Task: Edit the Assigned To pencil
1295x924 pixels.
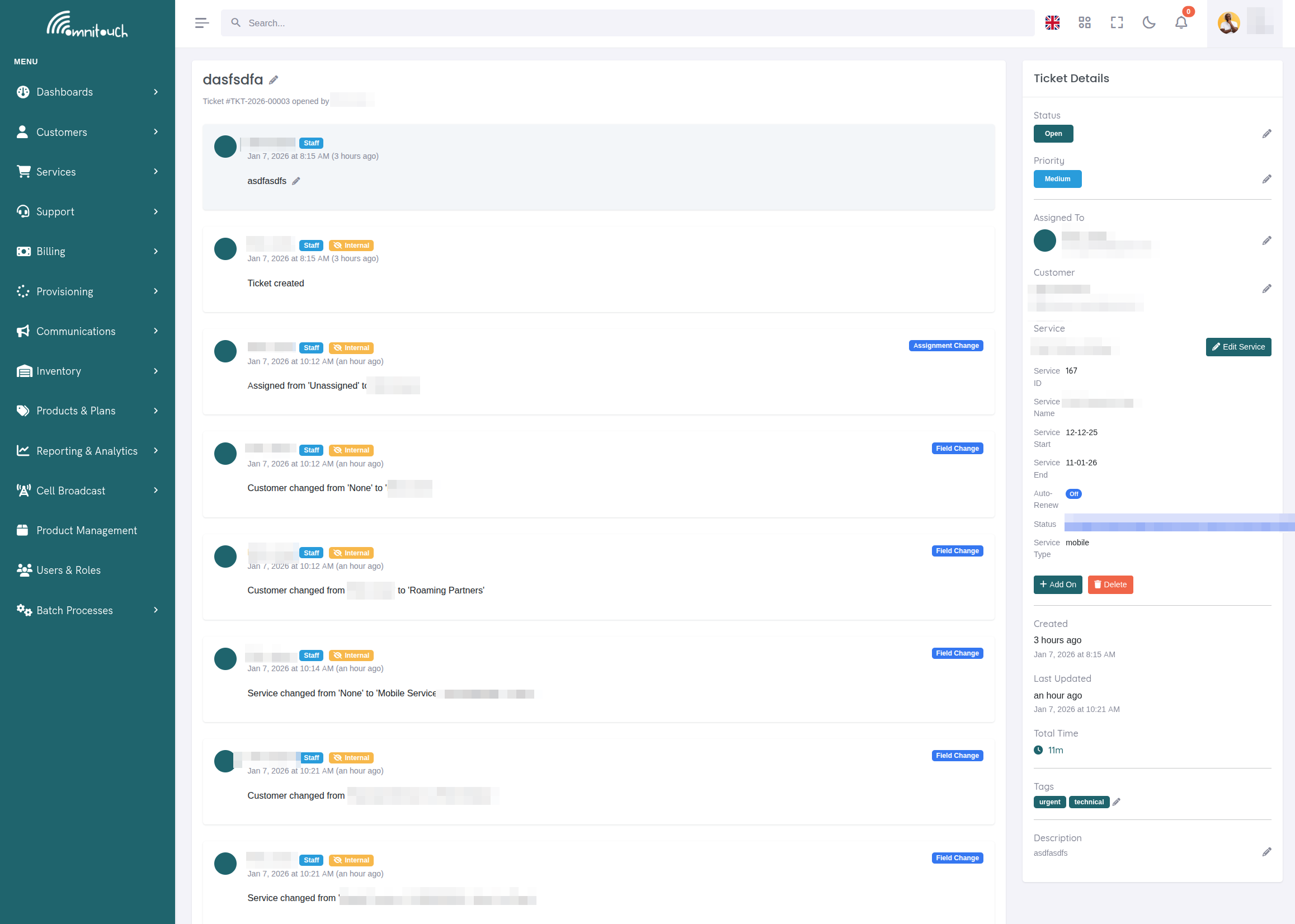Action: [1266, 241]
